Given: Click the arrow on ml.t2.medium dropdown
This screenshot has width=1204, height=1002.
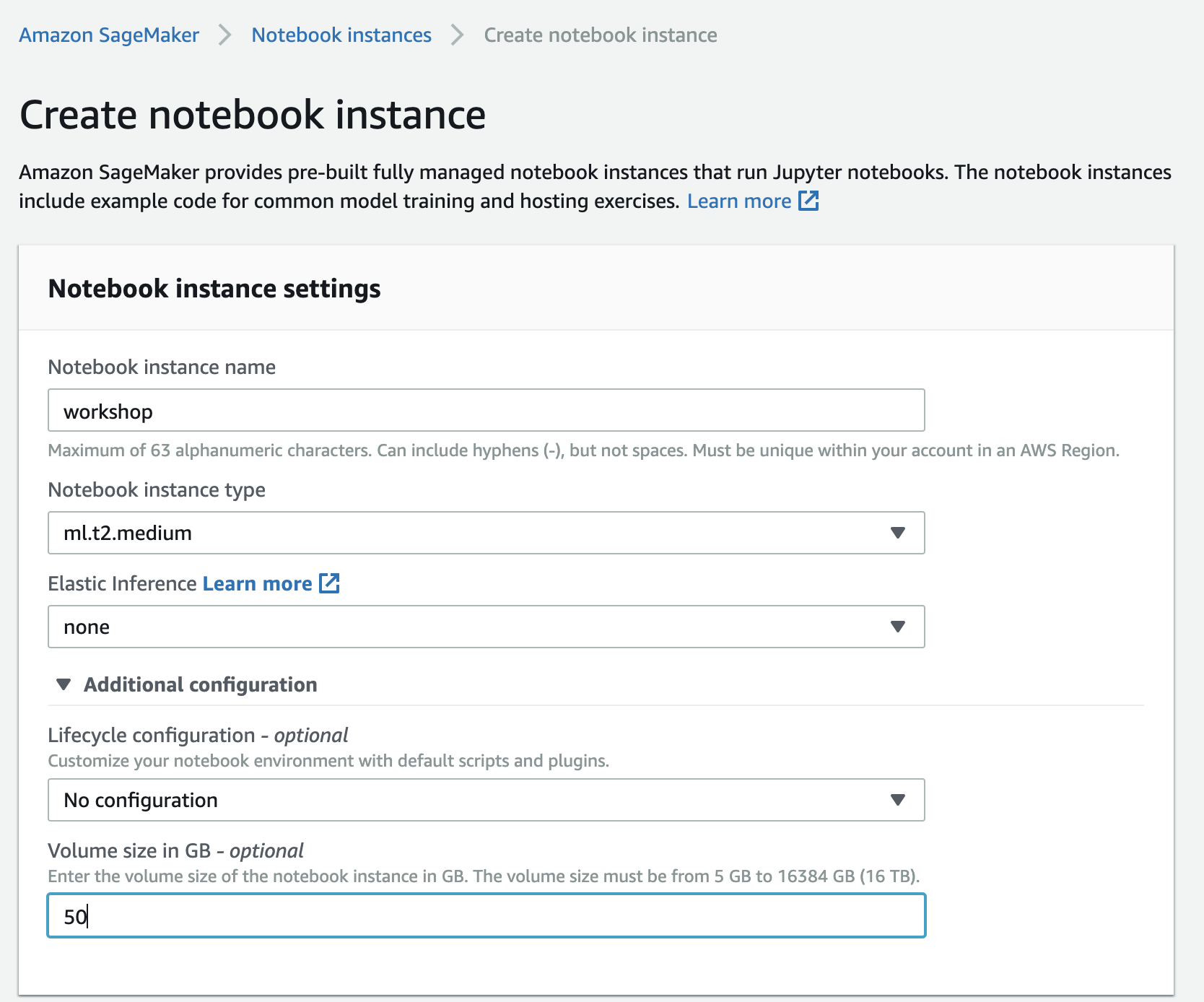Looking at the screenshot, I should (898, 533).
